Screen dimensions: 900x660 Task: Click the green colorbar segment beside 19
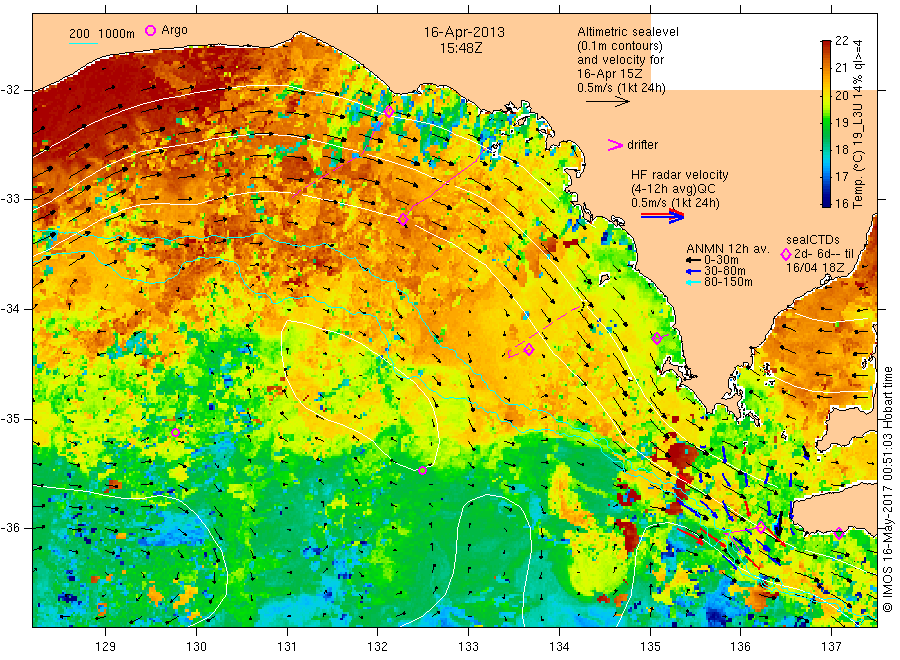(x=826, y=122)
